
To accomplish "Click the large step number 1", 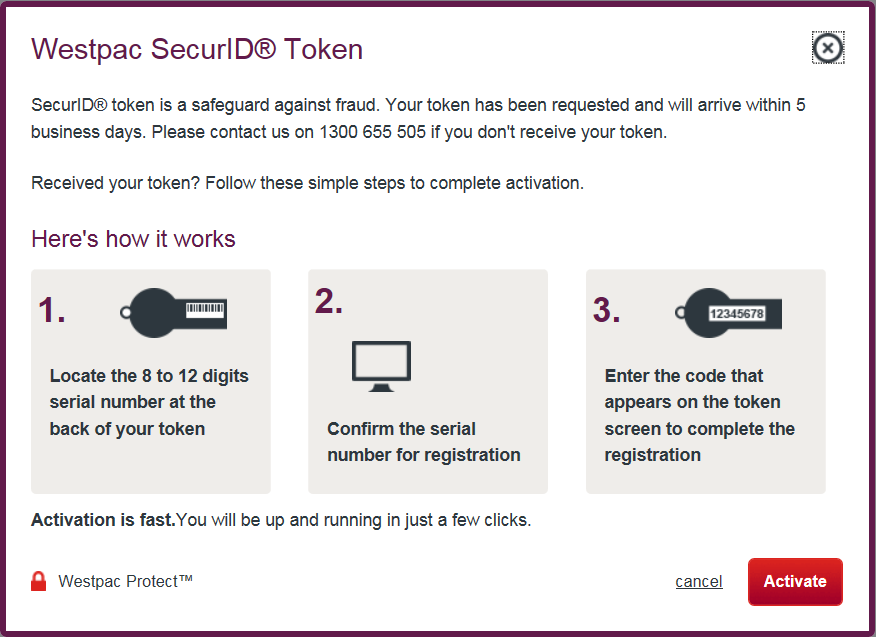I will pyautogui.click(x=52, y=311).
